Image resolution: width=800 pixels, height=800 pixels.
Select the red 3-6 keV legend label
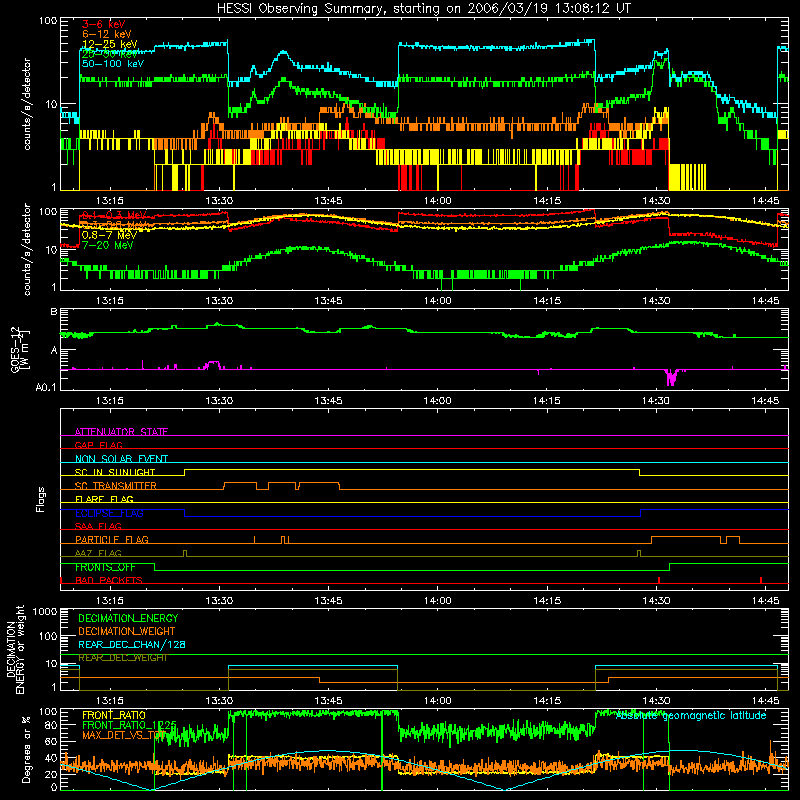pos(104,24)
